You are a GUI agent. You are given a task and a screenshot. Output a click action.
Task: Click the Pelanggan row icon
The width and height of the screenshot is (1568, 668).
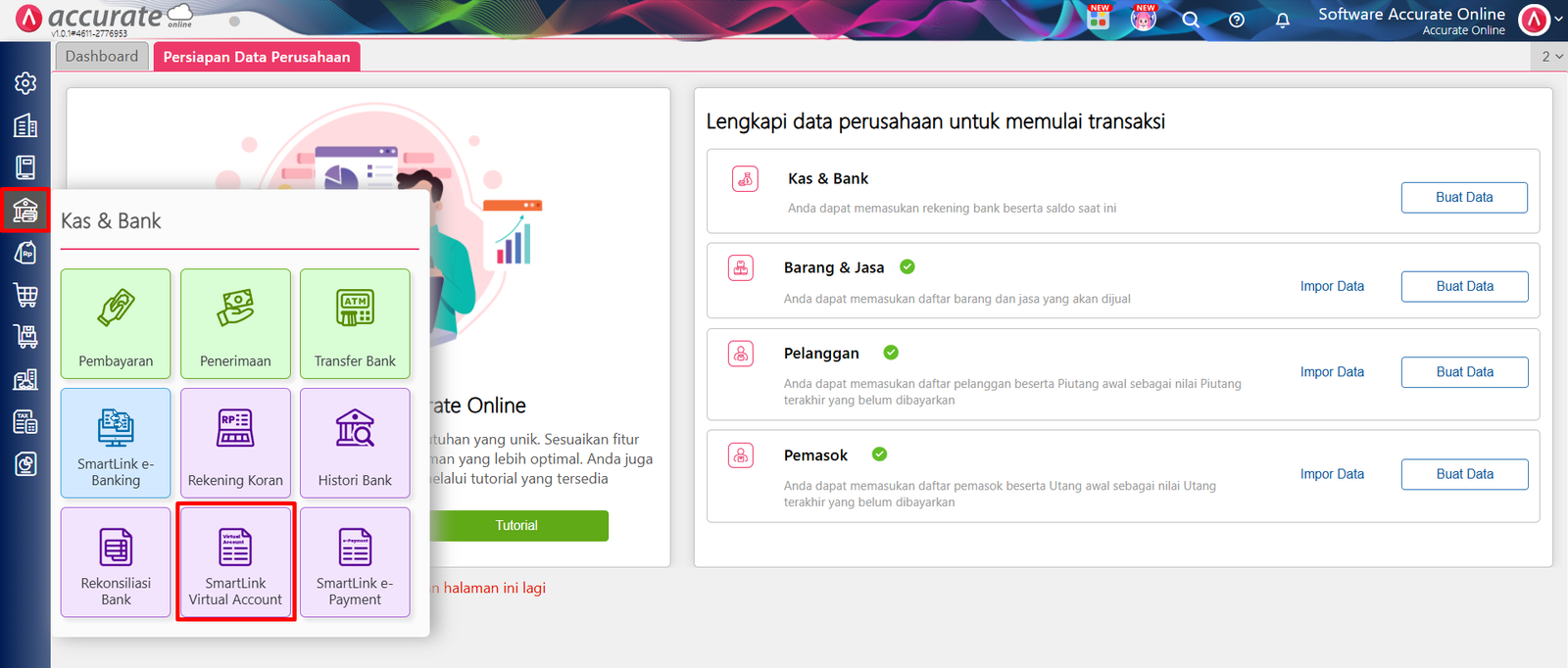(741, 354)
